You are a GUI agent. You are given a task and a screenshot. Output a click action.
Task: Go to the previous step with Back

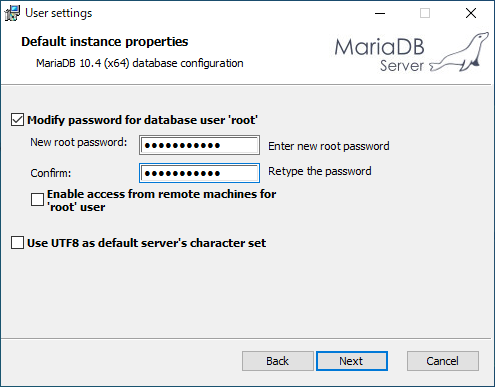(x=278, y=361)
